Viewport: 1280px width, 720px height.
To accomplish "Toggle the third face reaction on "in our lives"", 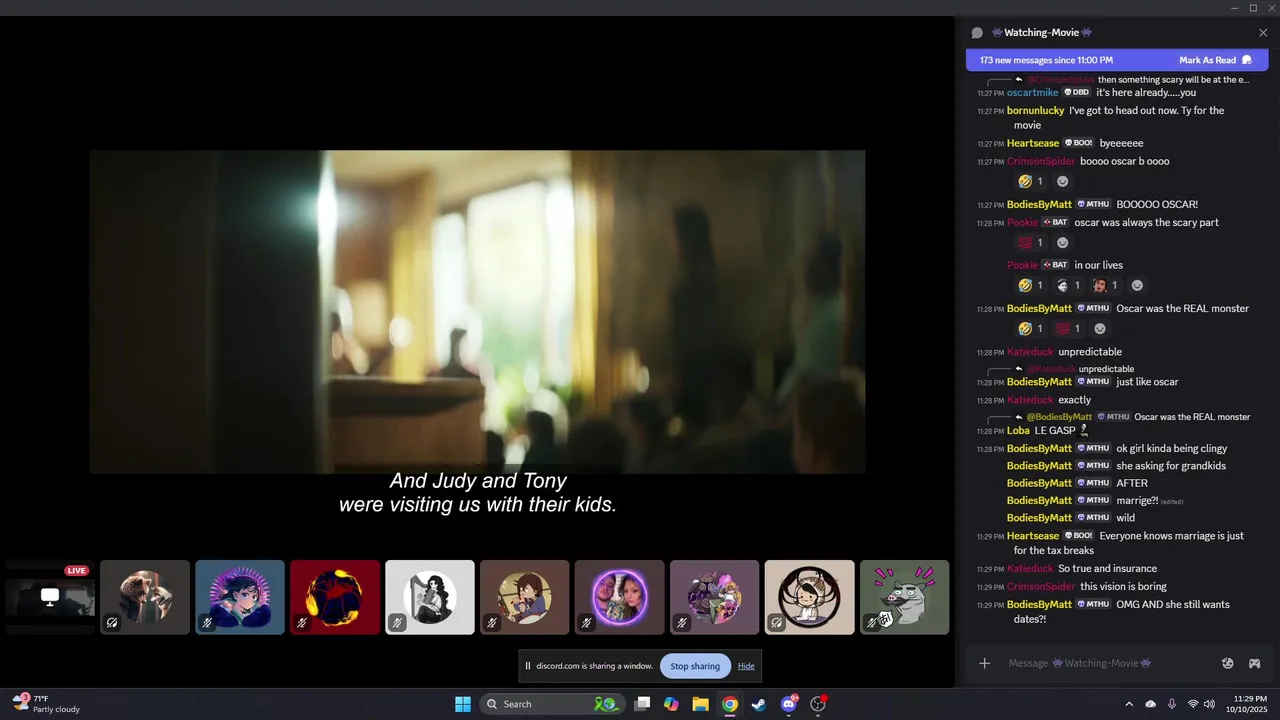I will click(1105, 286).
